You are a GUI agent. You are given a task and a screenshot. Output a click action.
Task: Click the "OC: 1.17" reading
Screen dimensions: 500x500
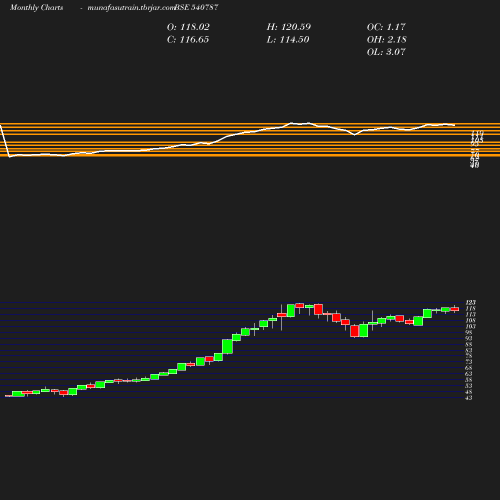[386, 27]
